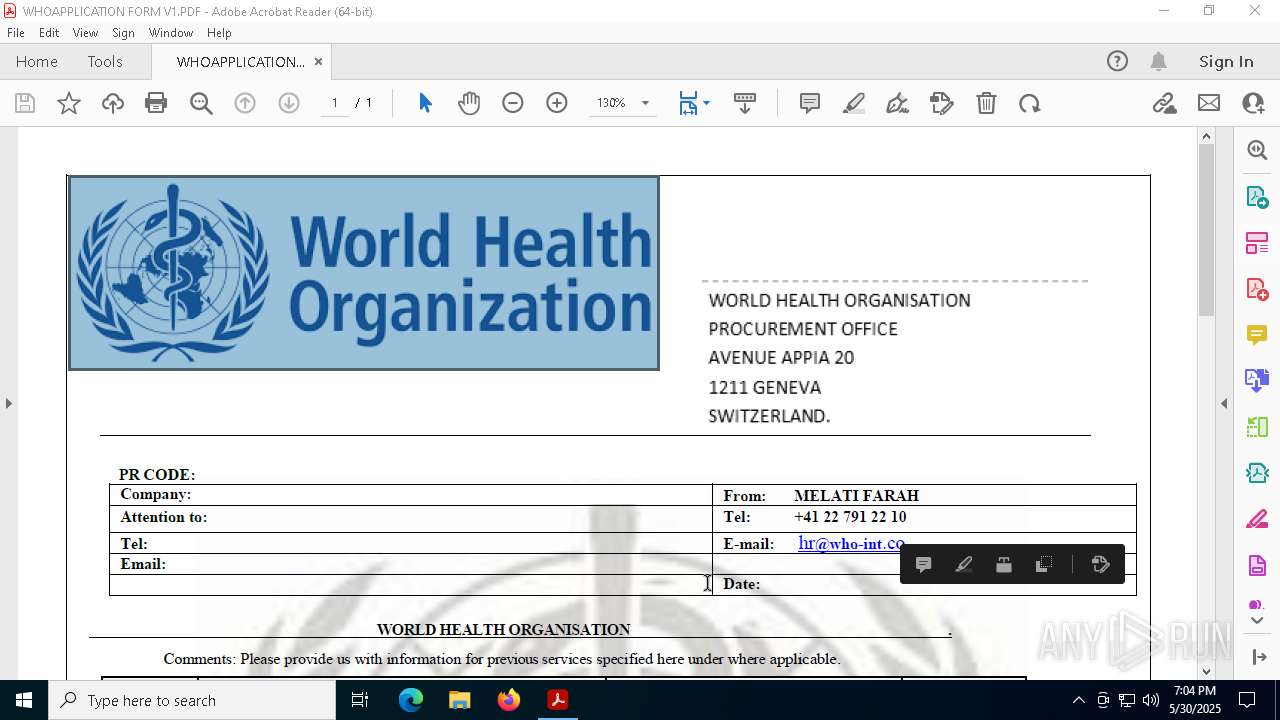This screenshot has width=1280, height=720.
Task: Open the blue Combine Files tool in the right pane
Action: click(x=1257, y=381)
